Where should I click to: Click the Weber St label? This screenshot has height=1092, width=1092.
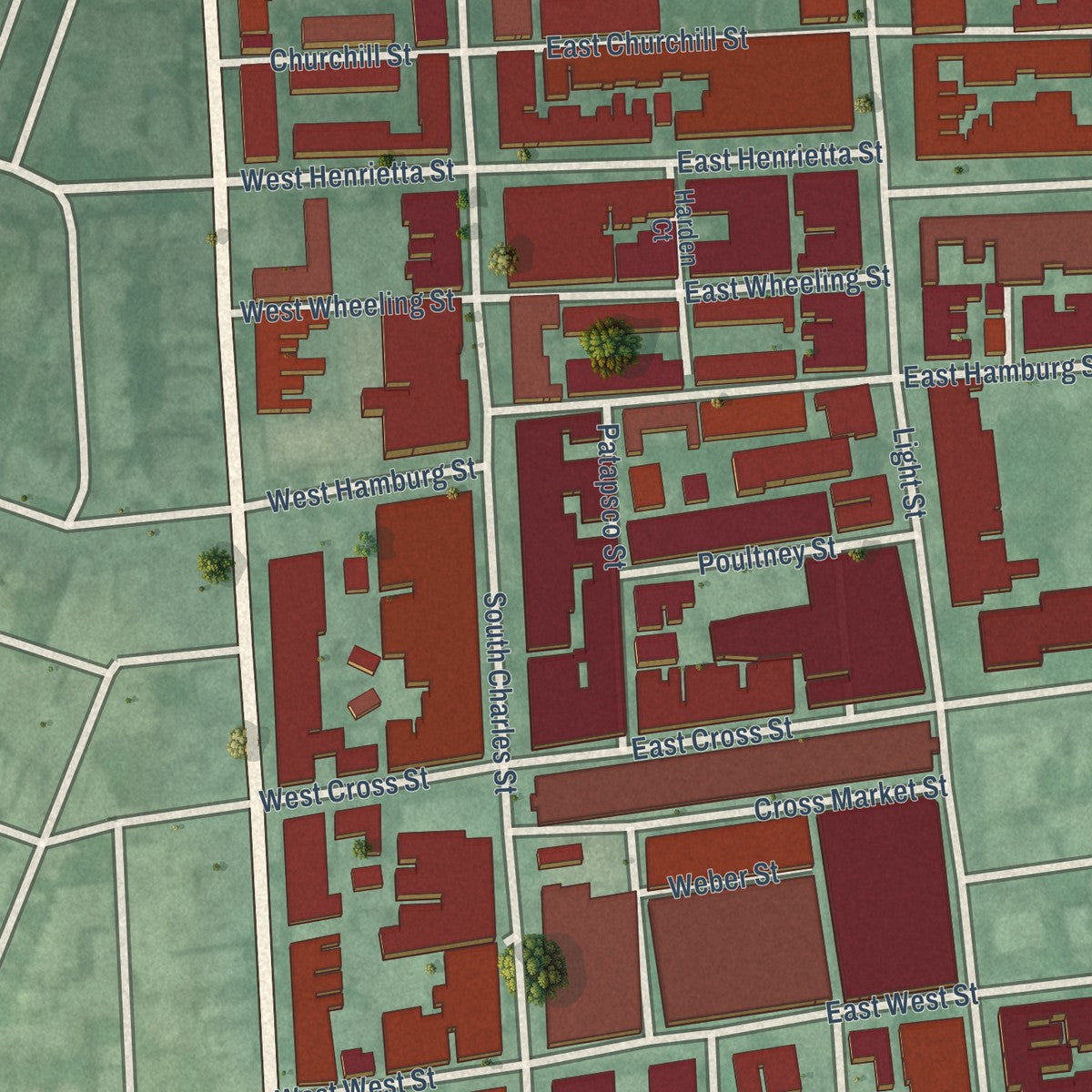coord(723,881)
